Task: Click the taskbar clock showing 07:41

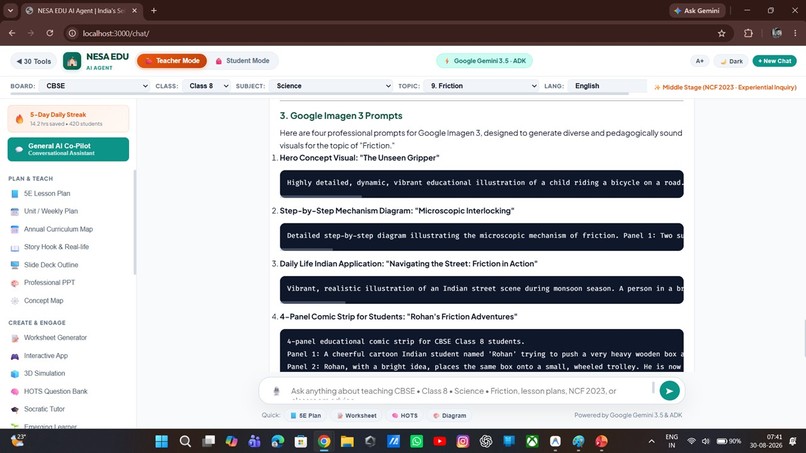Action: click(765, 441)
